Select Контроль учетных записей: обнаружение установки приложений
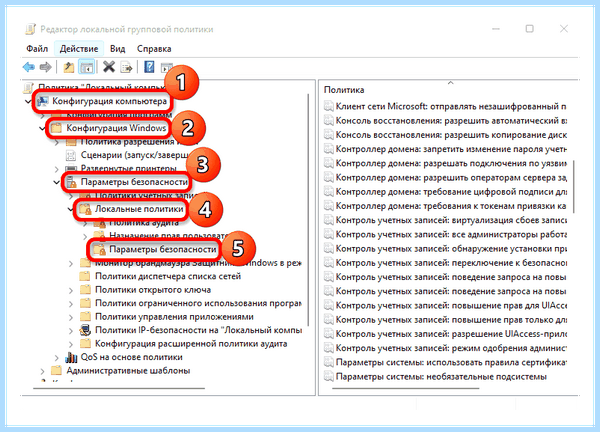The width and height of the screenshot is (600, 432). [451, 249]
